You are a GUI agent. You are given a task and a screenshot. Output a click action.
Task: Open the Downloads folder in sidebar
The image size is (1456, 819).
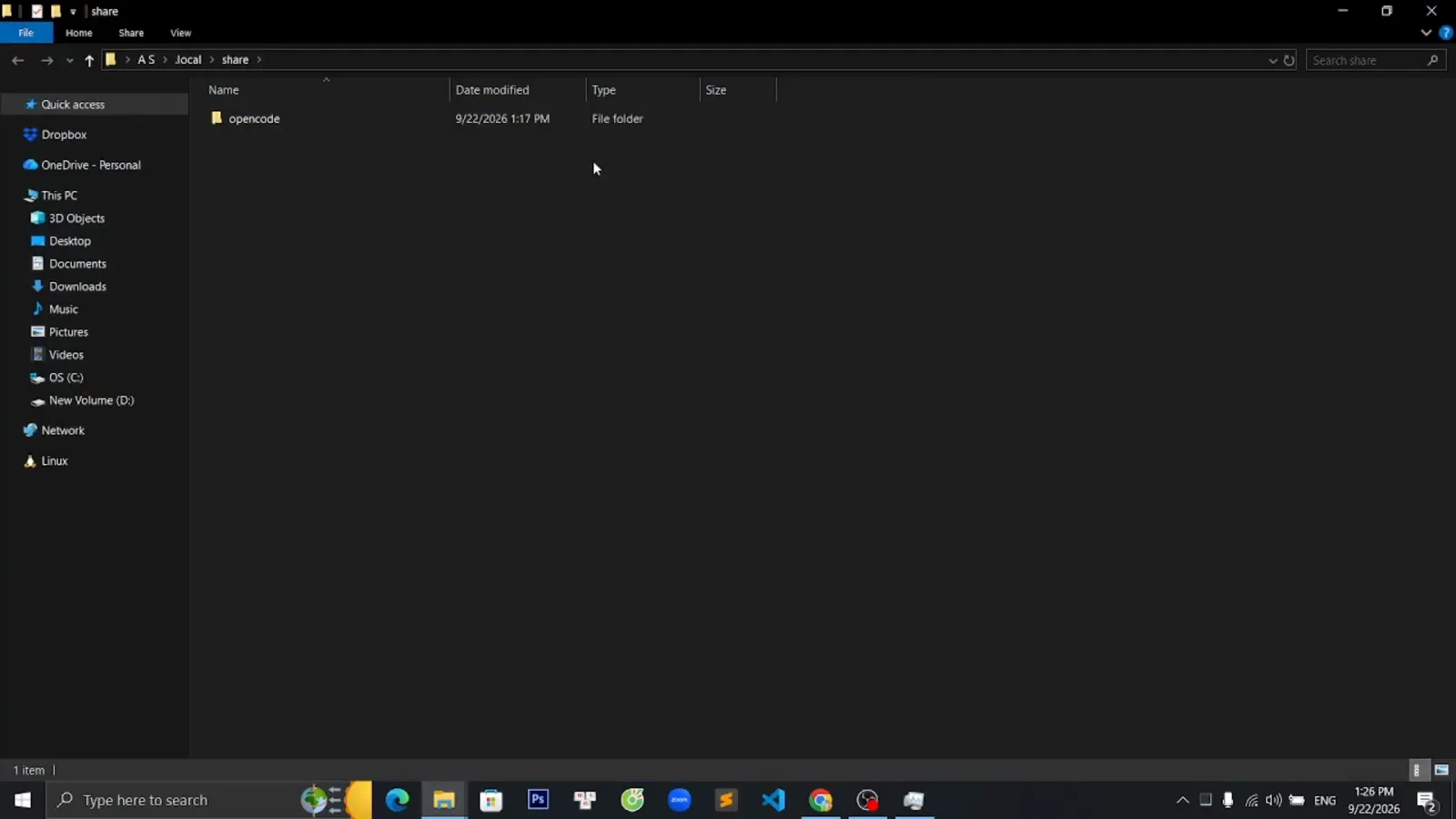coord(77,287)
